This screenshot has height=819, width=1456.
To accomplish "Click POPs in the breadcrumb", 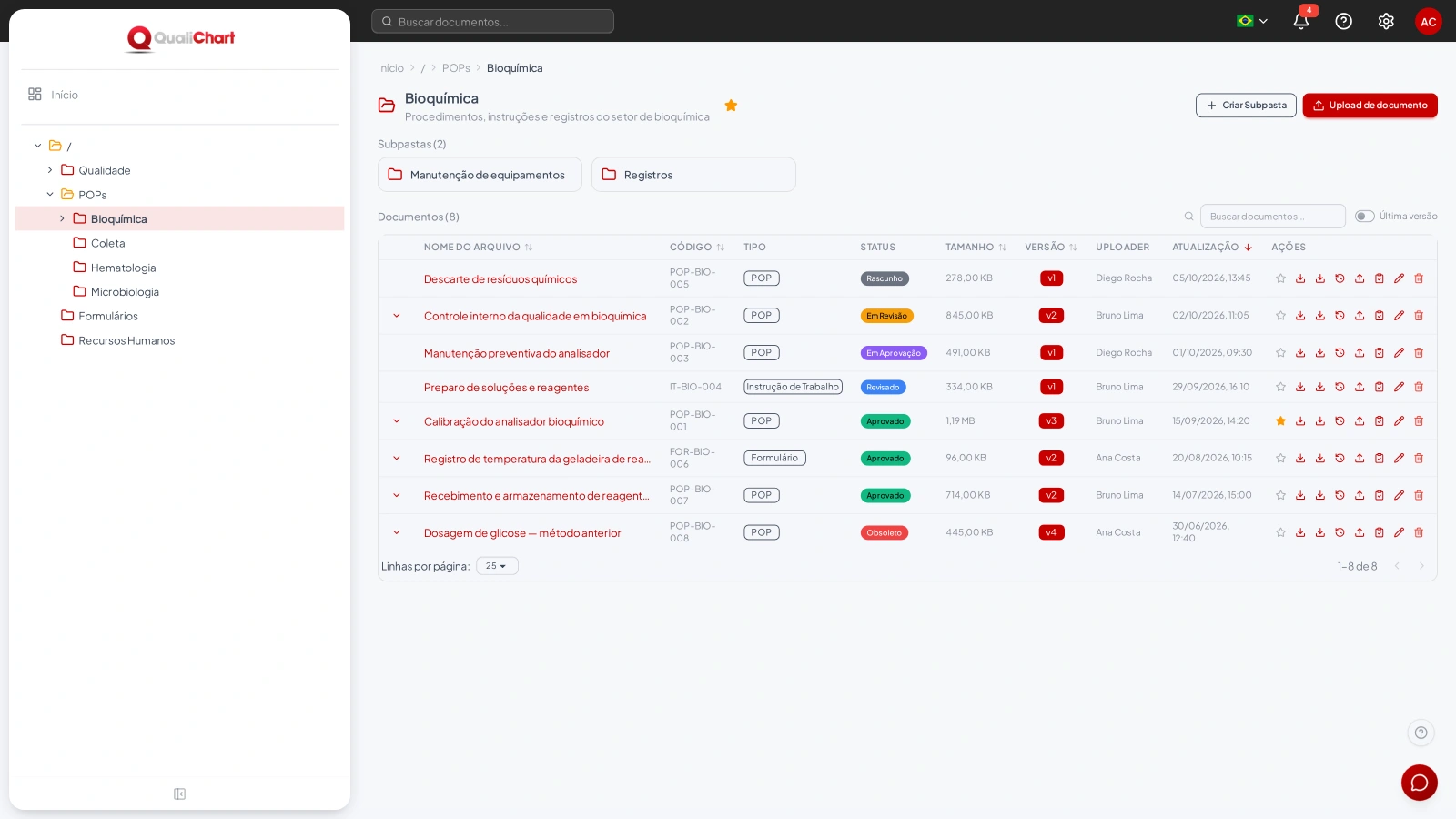I will point(456,68).
